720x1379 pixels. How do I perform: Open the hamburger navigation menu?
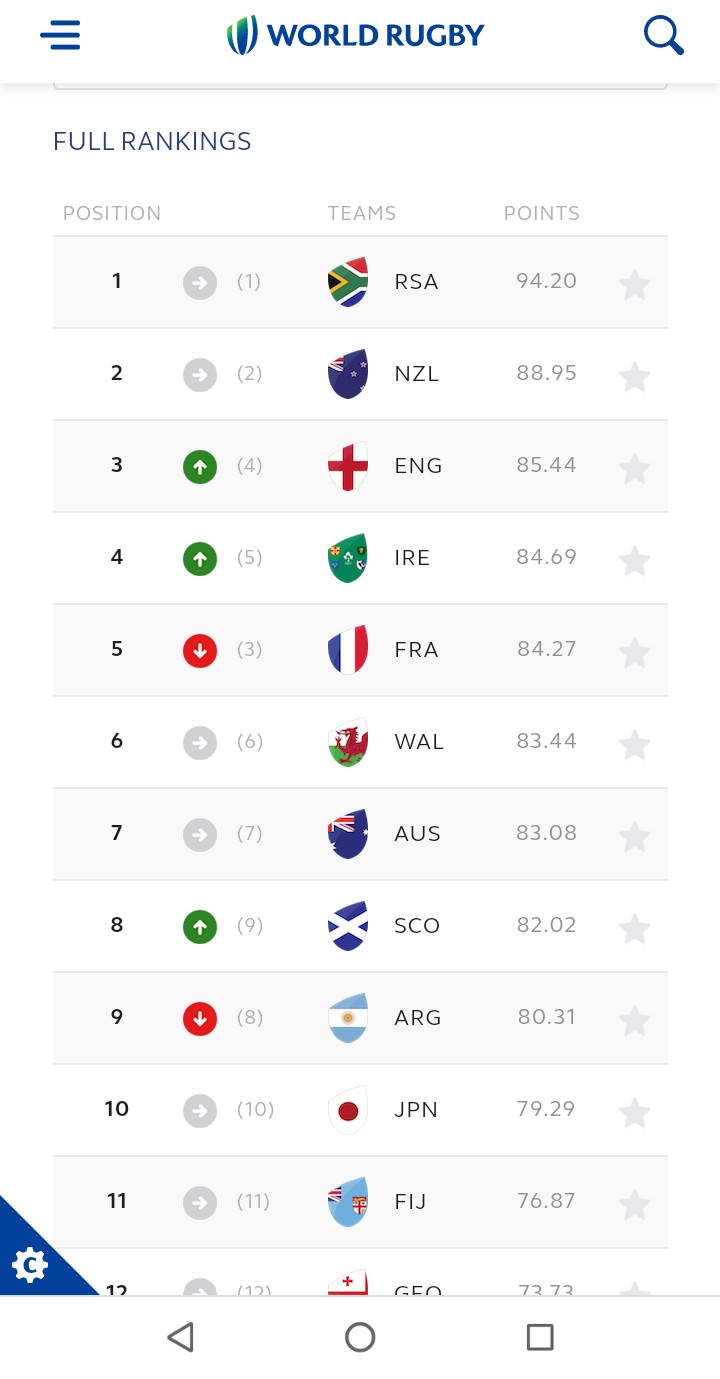60,36
